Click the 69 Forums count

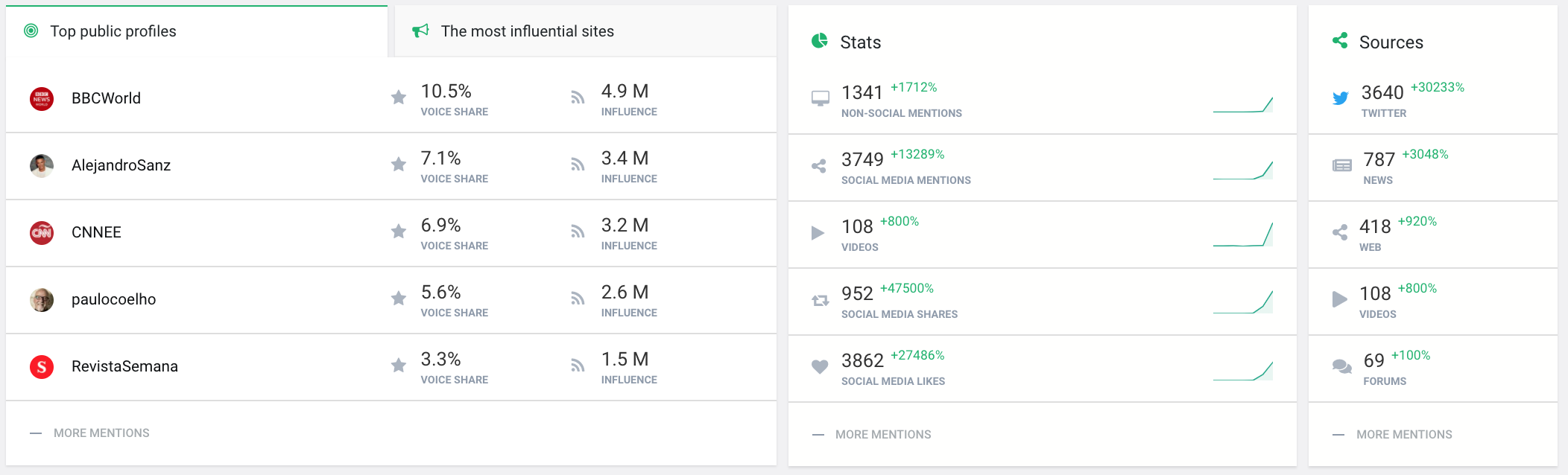coord(1374,360)
